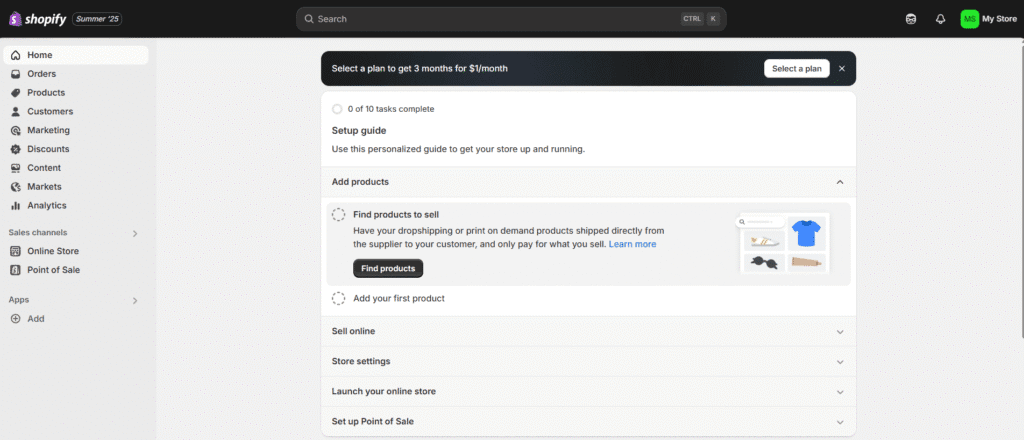This screenshot has height=440, width=1024.
Task: Click the Add apps label in the sidebar
Action: tap(36, 319)
